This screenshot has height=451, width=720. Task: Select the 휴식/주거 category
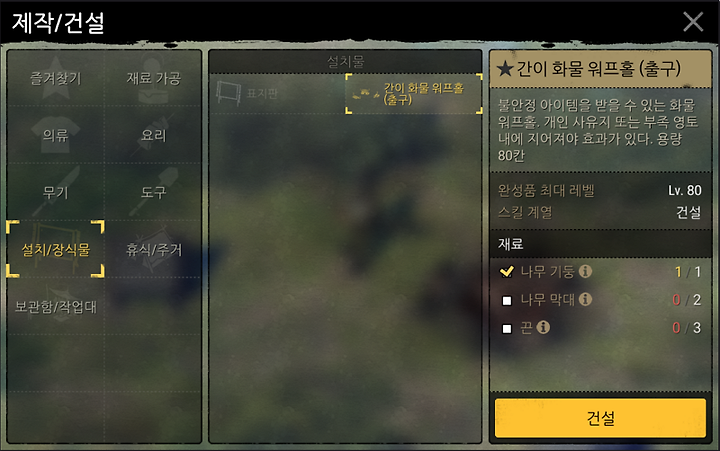153,249
